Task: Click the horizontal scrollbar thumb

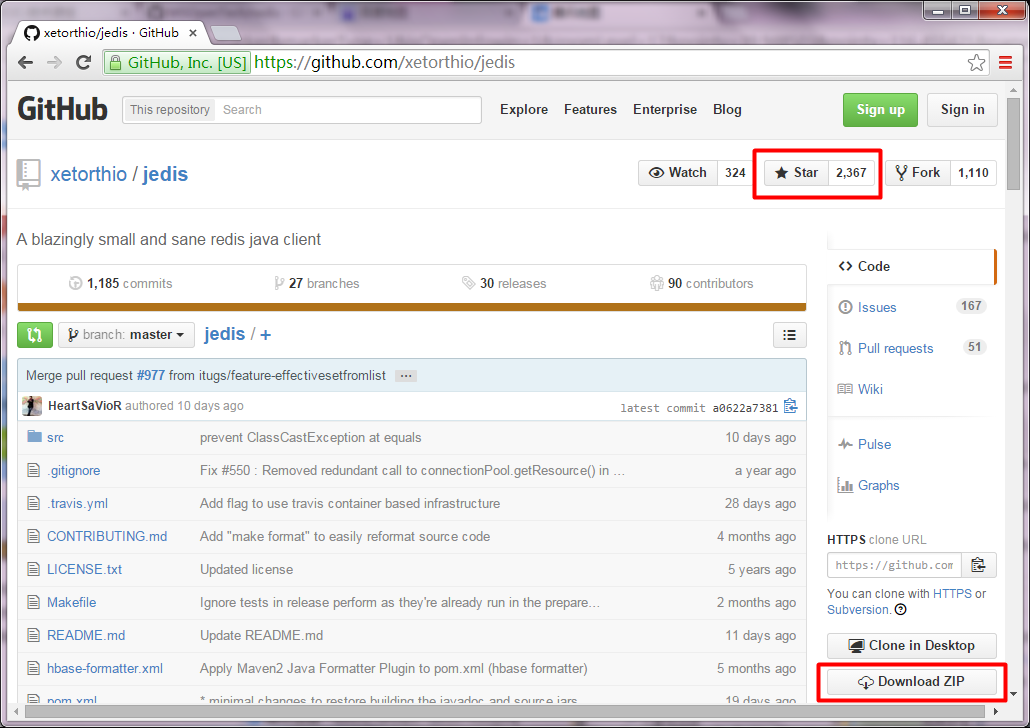Action: [x=504, y=712]
